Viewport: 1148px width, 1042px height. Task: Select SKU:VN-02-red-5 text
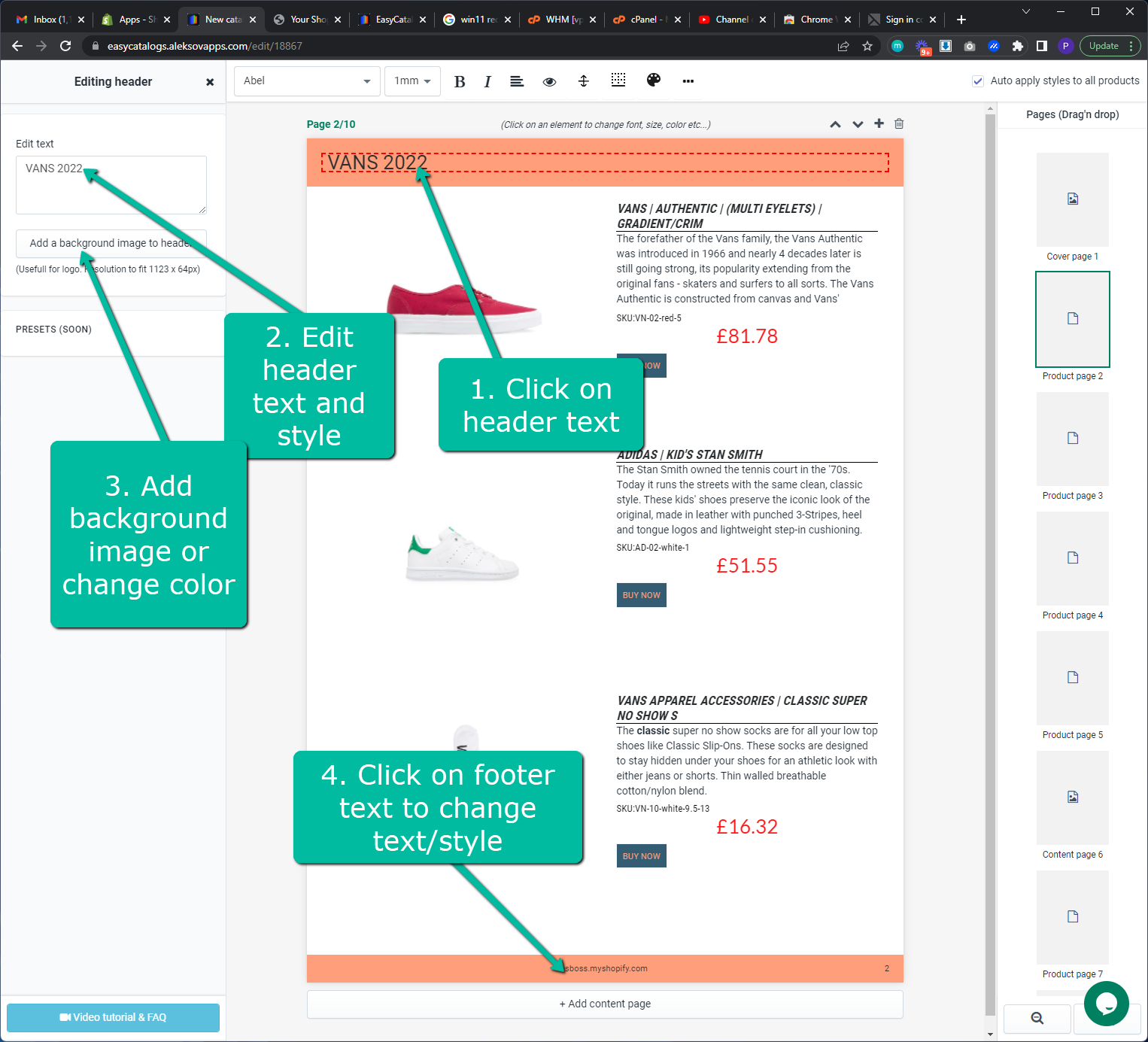(649, 318)
